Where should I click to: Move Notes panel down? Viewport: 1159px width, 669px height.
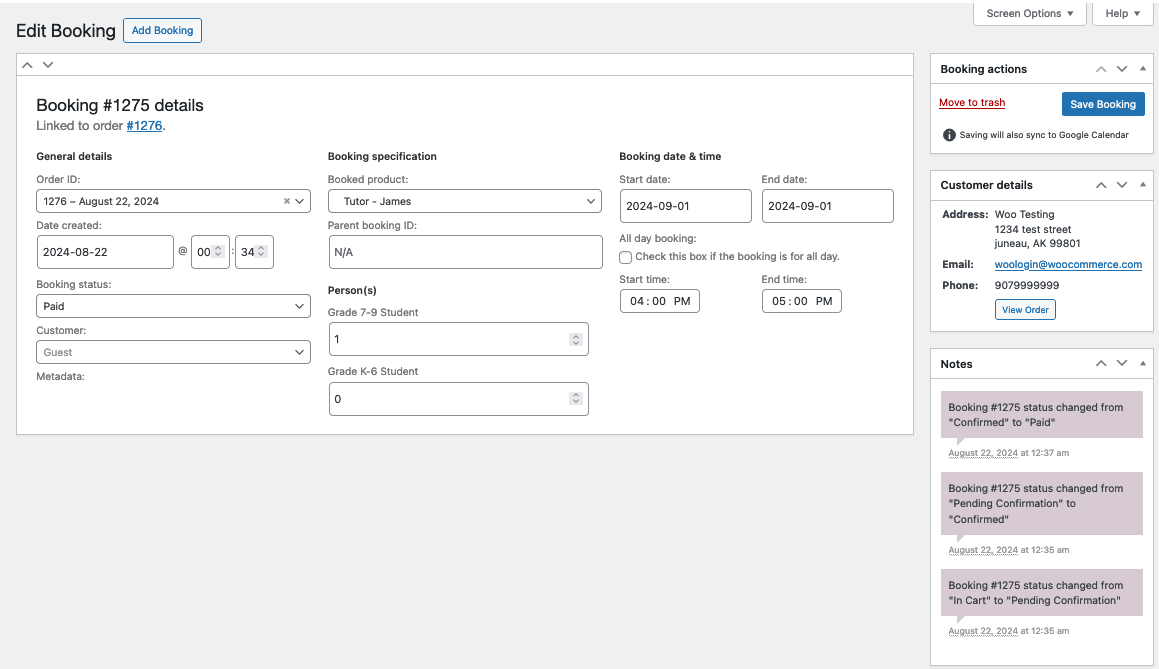pos(1122,363)
